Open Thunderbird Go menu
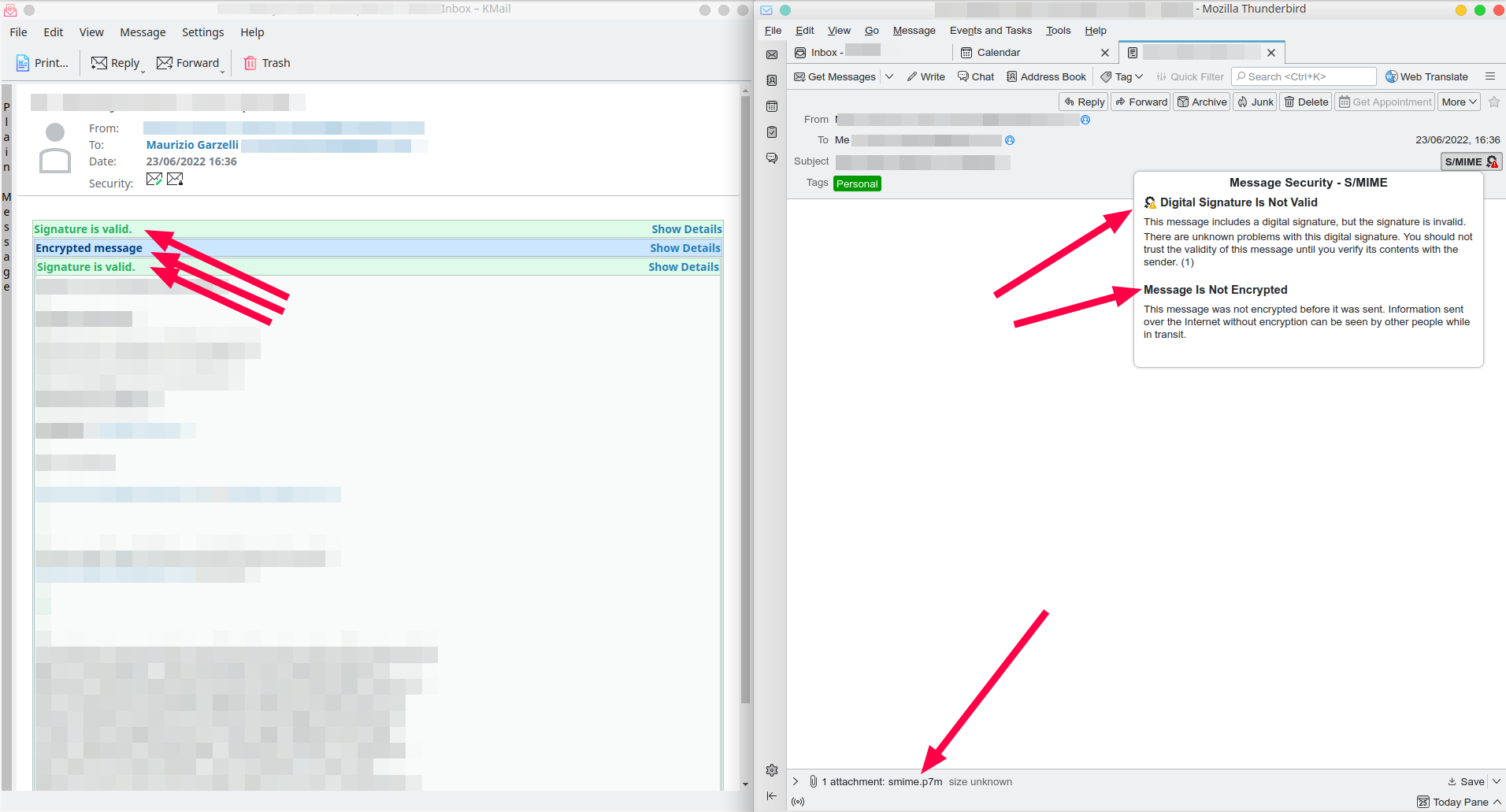Viewport: 1506px width, 812px height. (x=871, y=31)
